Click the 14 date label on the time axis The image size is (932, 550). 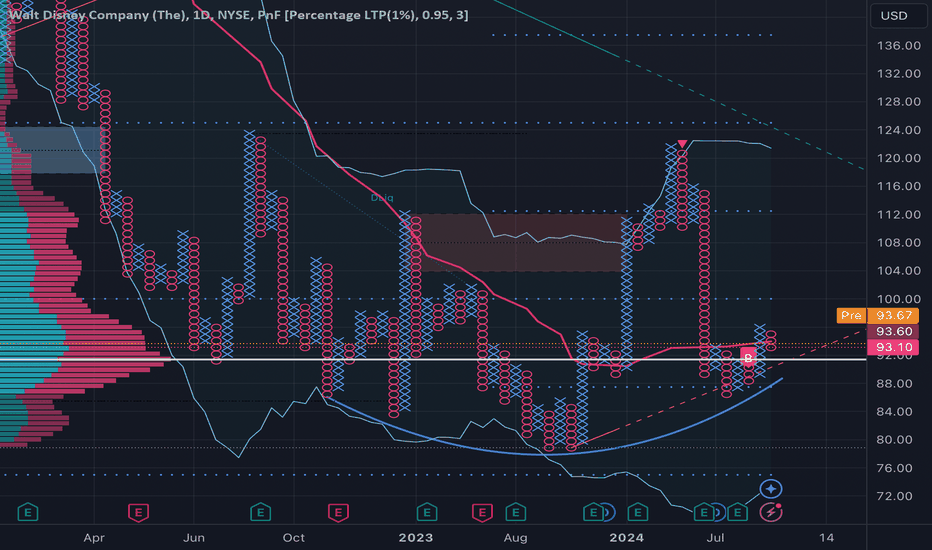(826, 538)
